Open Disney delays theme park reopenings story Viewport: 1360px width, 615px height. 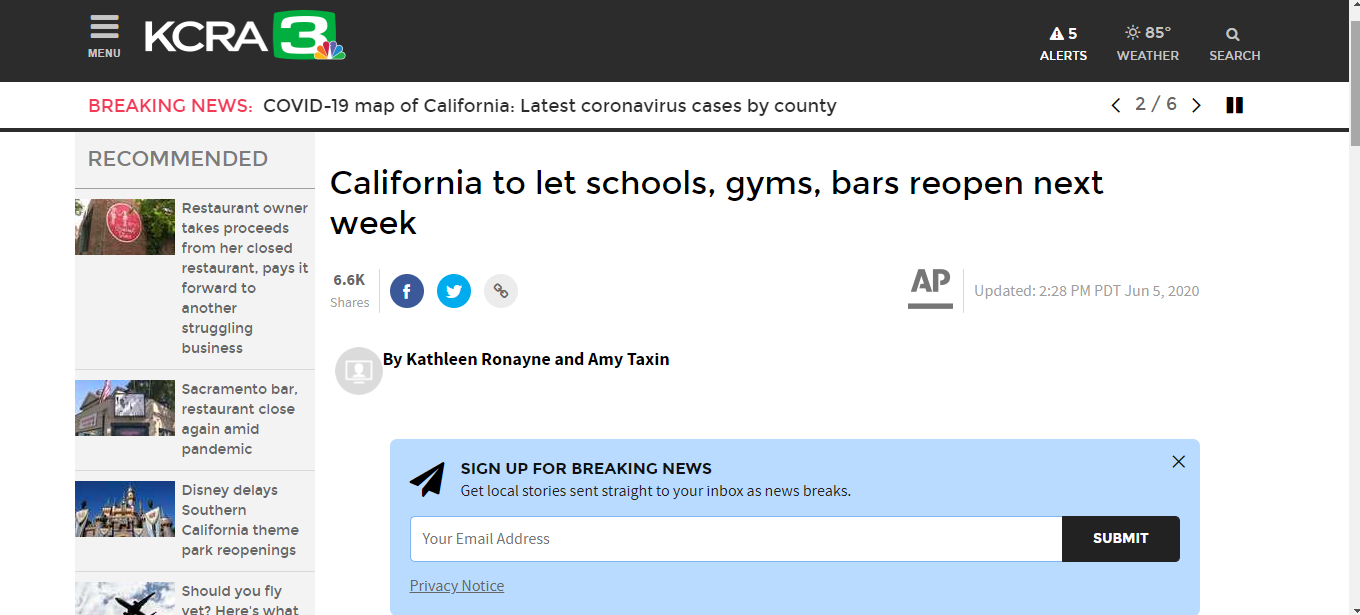[x=239, y=520]
